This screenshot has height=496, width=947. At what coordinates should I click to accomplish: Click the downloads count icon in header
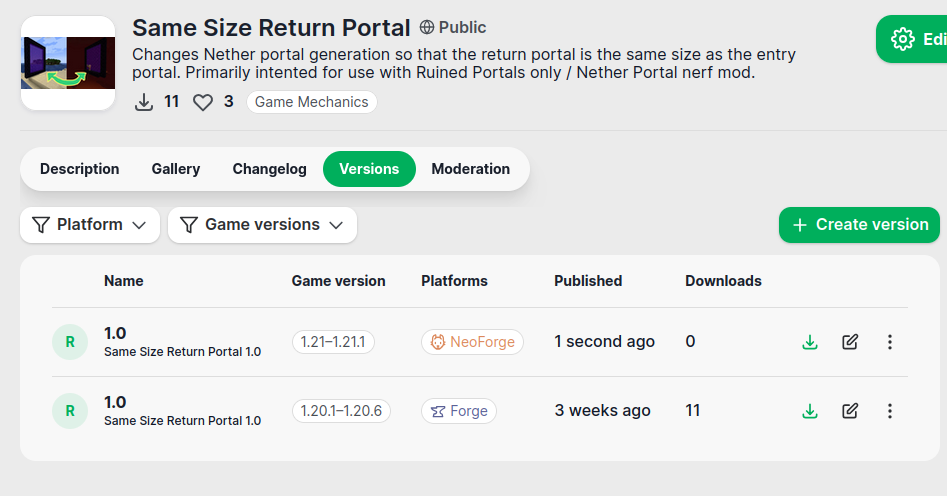click(145, 102)
